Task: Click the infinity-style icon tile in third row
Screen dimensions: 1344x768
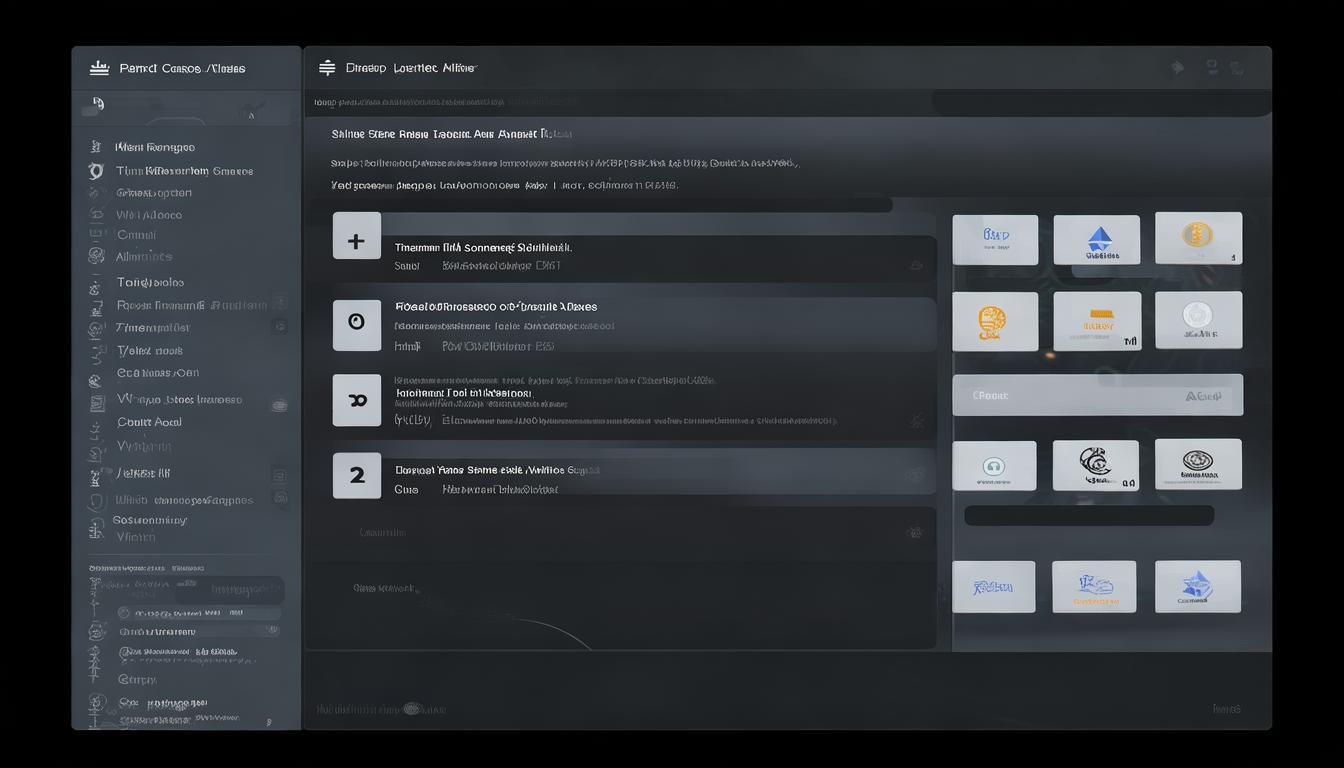Action: pos(356,400)
